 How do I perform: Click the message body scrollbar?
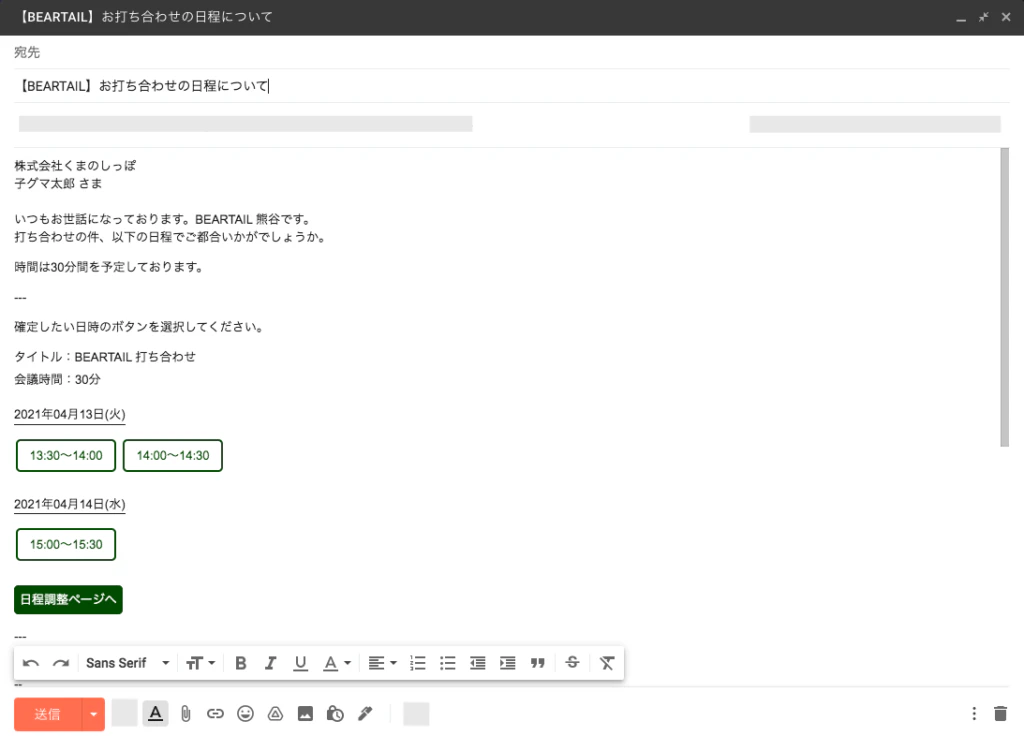click(1004, 297)
